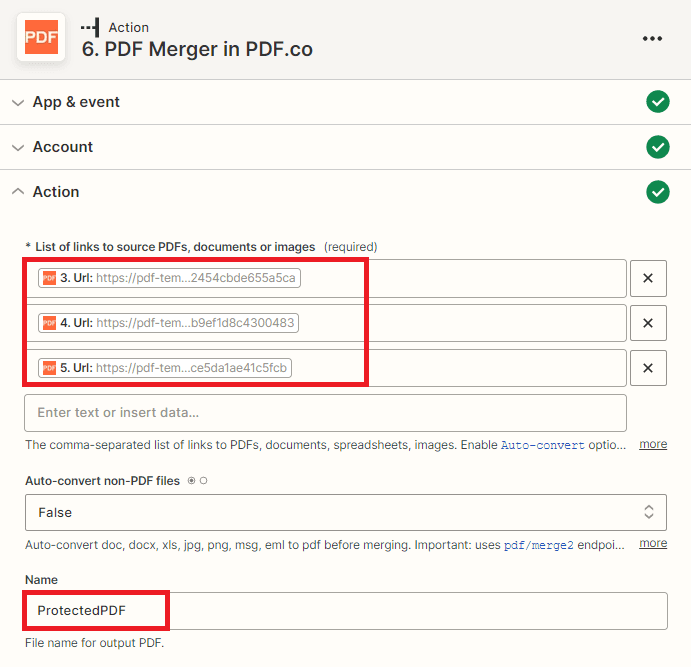Click the 3. Url mapped data pill
The image size is (691, 667).
(x=169, y=278)
